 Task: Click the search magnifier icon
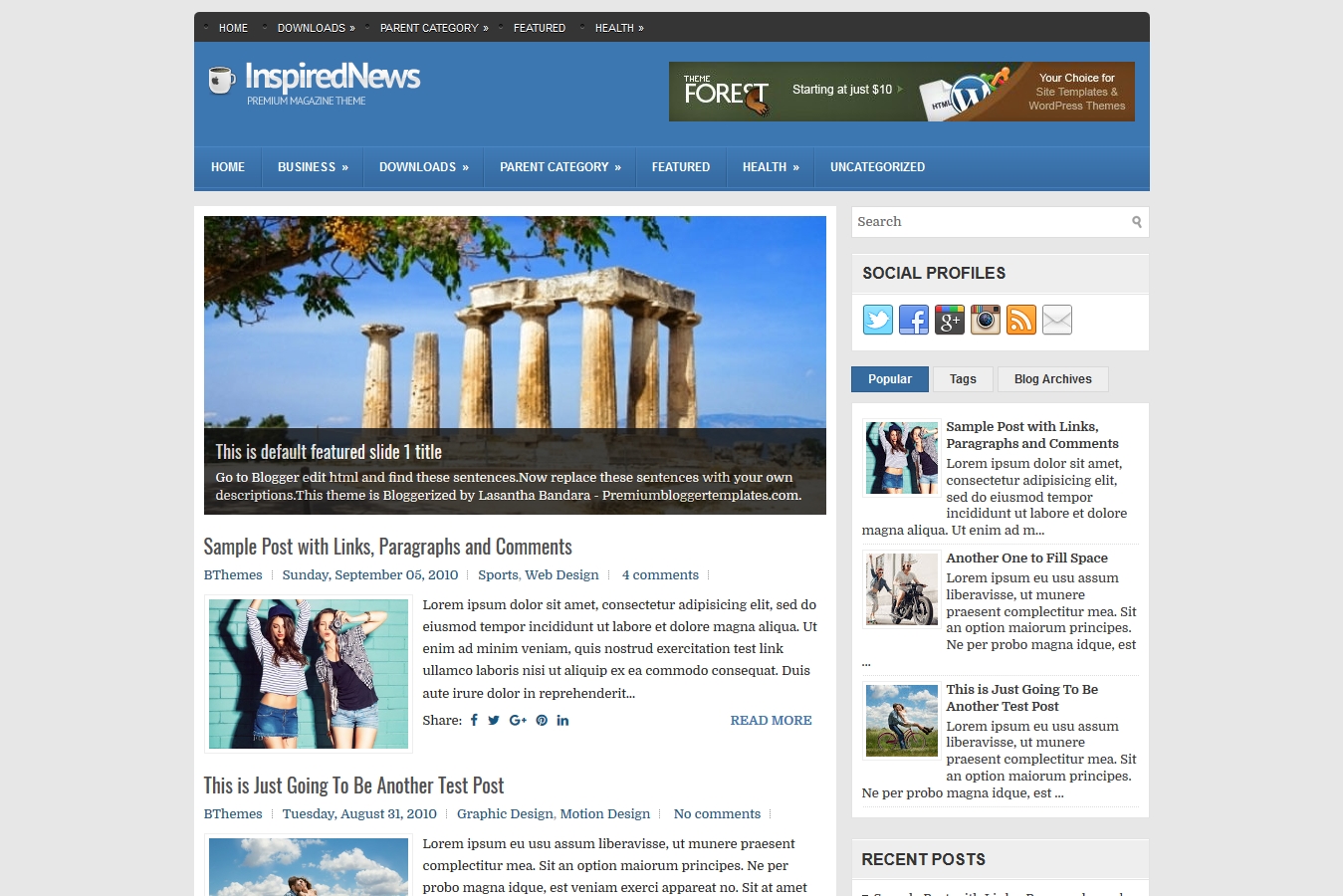[1137, 222]
